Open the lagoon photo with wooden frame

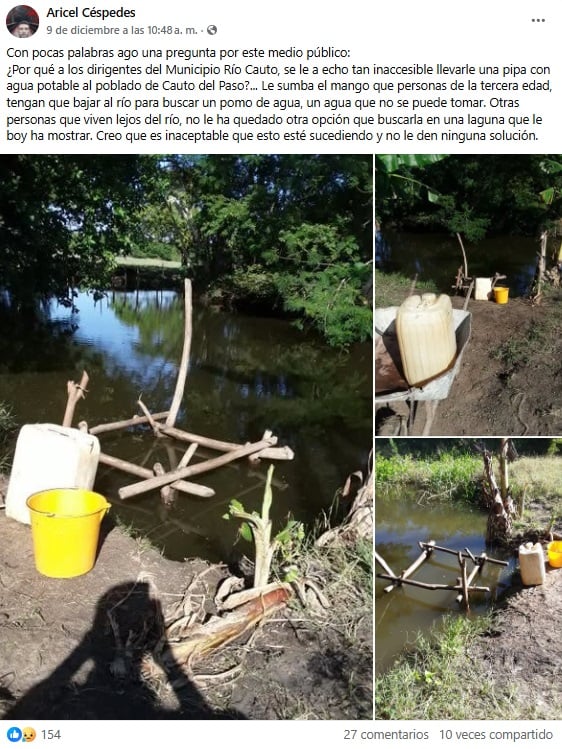468,579
